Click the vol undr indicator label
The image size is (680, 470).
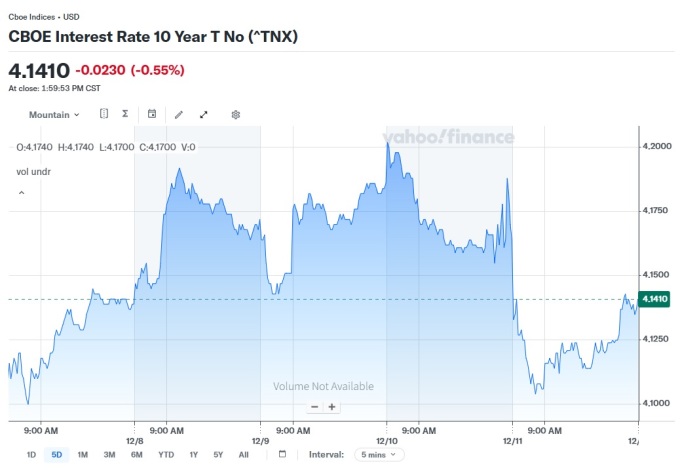pos(34,172)
